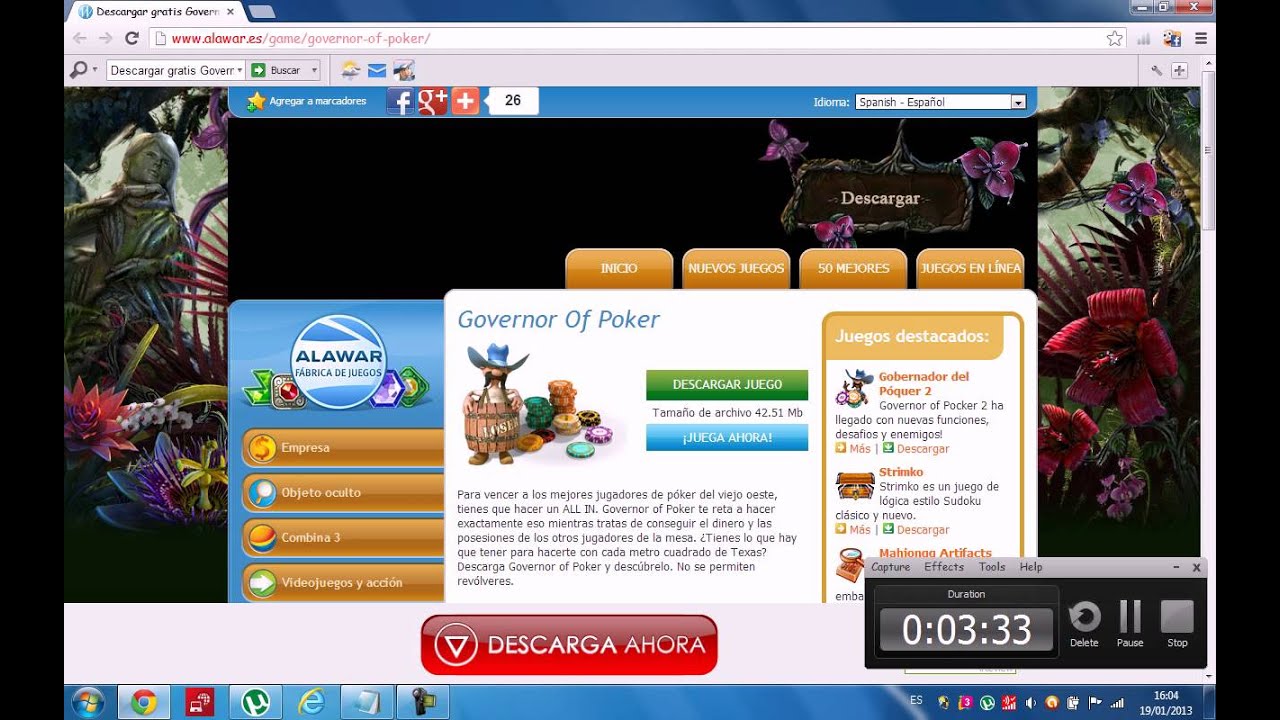The width and height of the screenshot is (1280, 720).
Task: Click the Mahjongg Artifacts game link
Action: [x=935, y=553]
